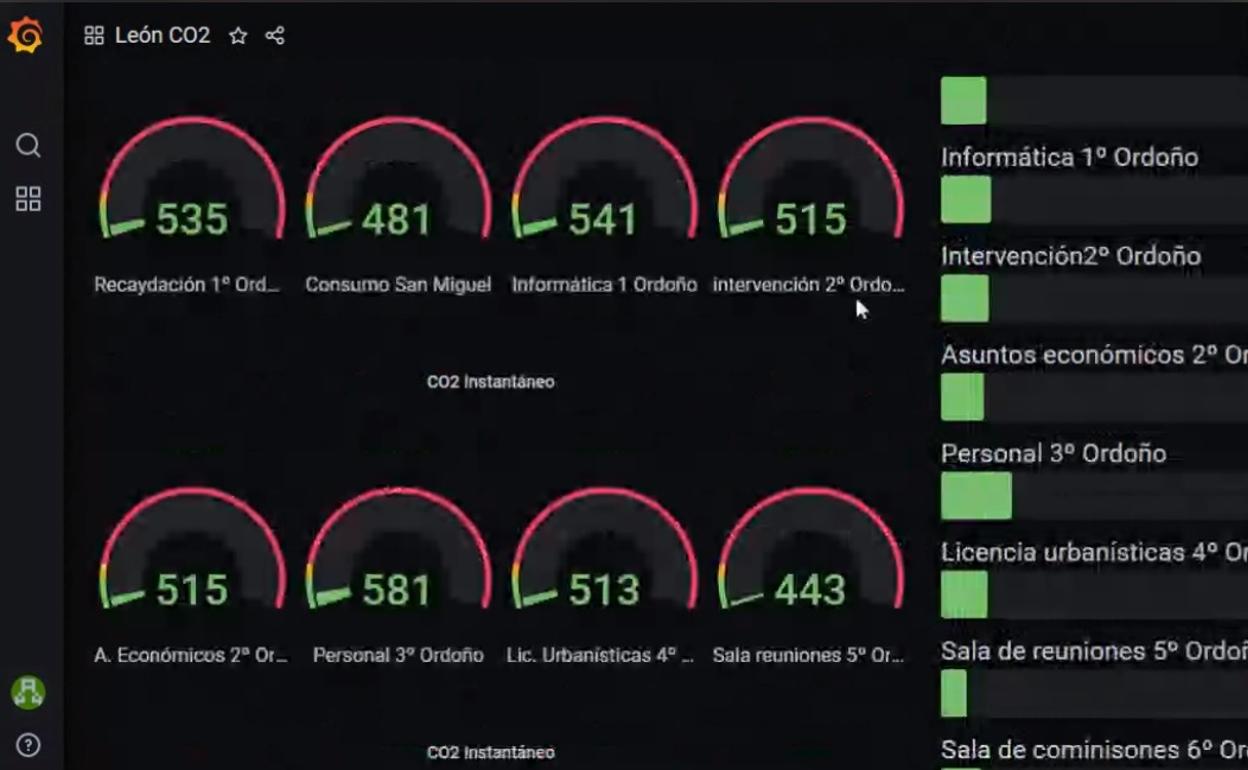The width and height of the screenshot is (1248, 770).
Task: Click the A. Económicos 2º gauge label
Action: click(x=190, y=656)
